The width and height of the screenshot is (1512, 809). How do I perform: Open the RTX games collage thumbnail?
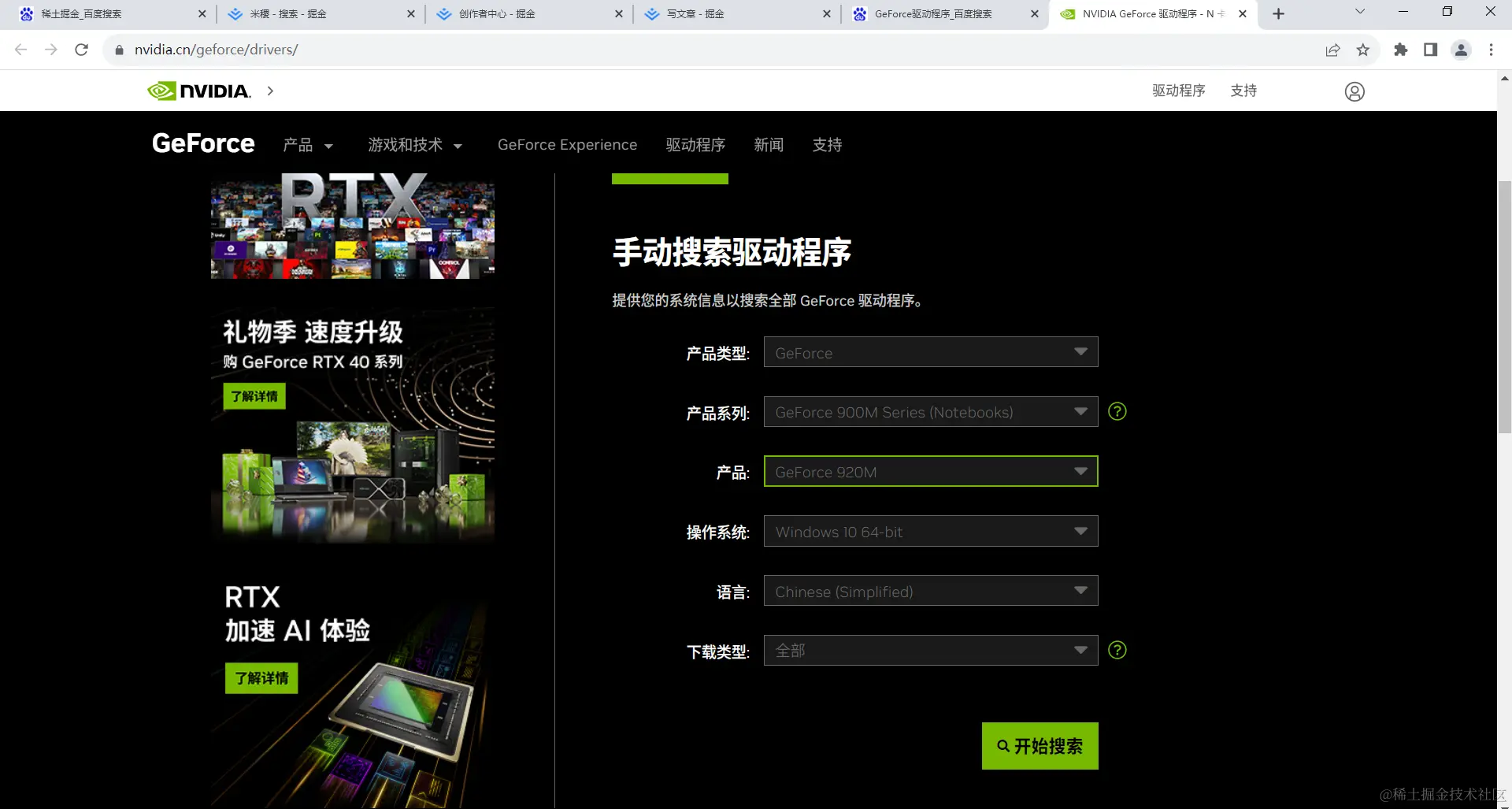click(x=353, y=227)
